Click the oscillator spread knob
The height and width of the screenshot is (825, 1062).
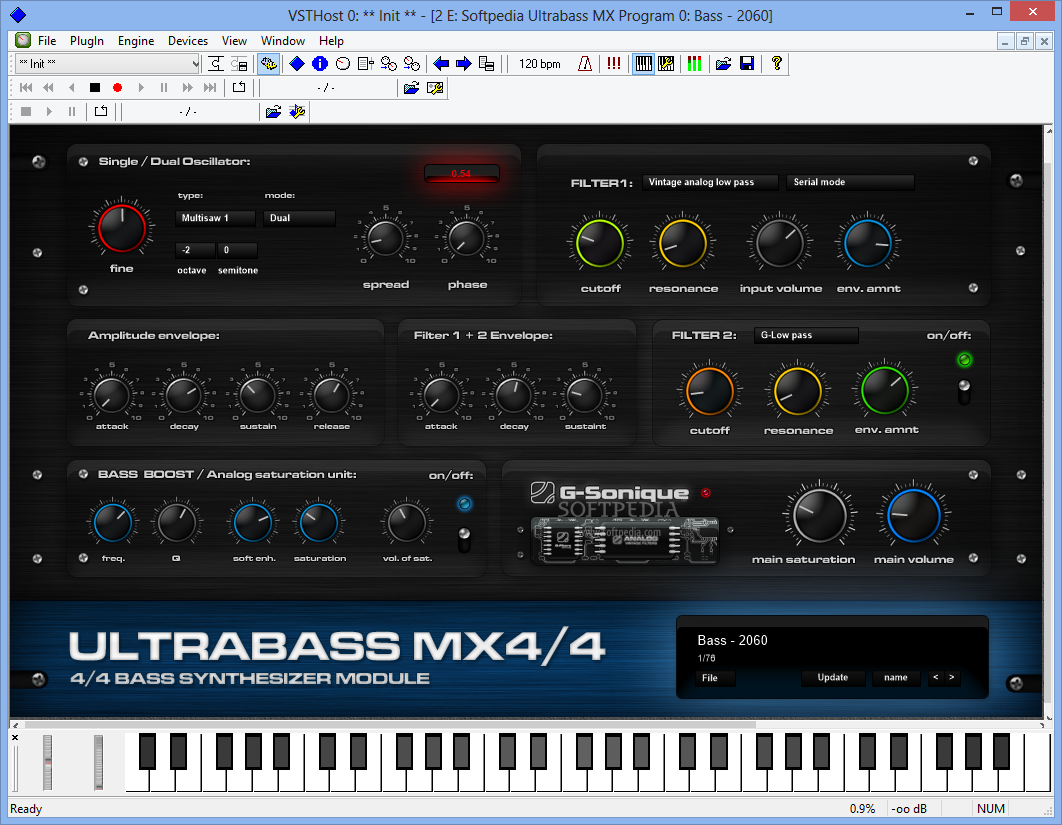385,238
